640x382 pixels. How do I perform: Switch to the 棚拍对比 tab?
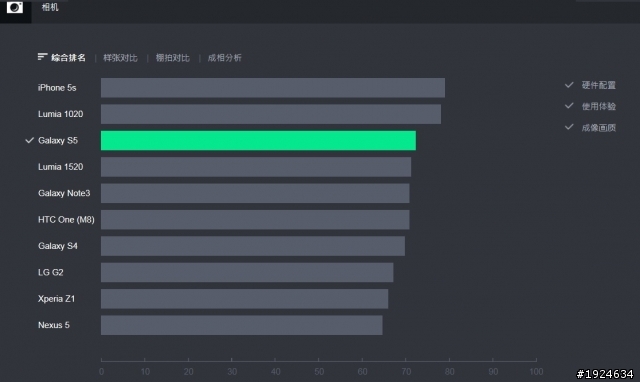pos(172,58)
